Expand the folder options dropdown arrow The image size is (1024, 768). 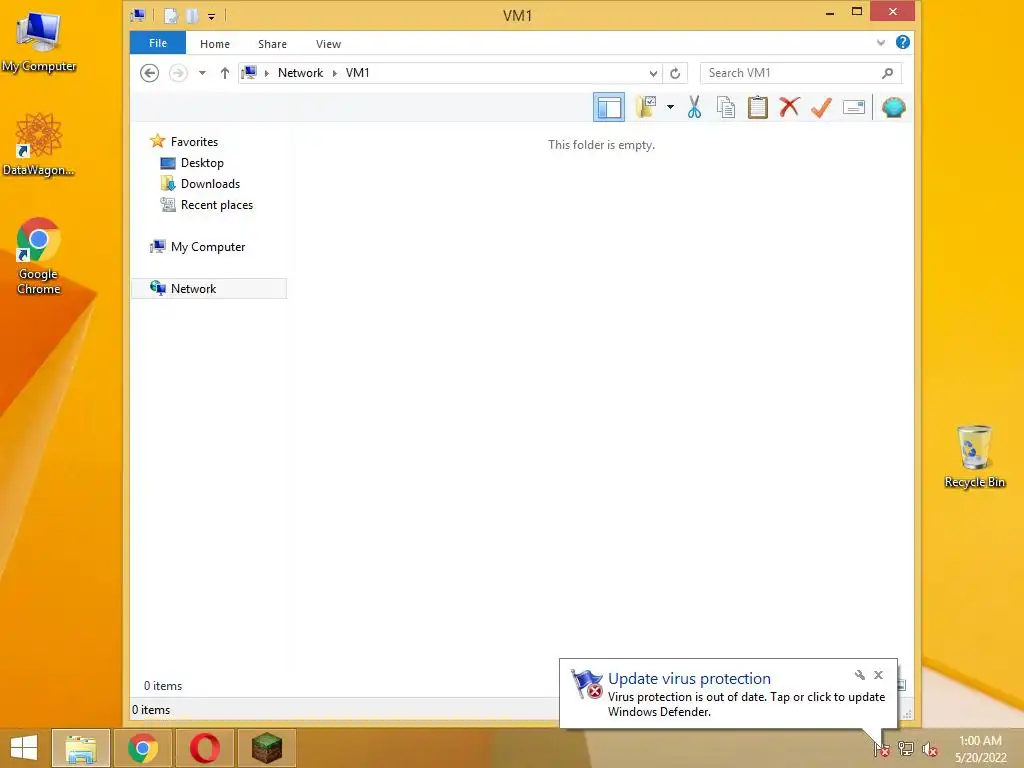[x=671, y=106]
